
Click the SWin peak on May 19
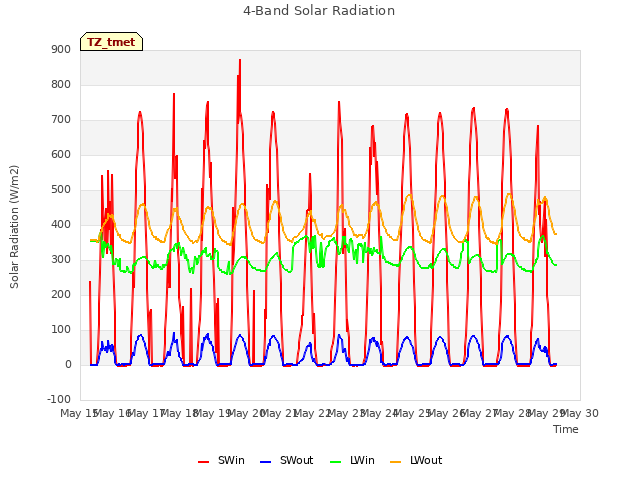click(240, 60)
